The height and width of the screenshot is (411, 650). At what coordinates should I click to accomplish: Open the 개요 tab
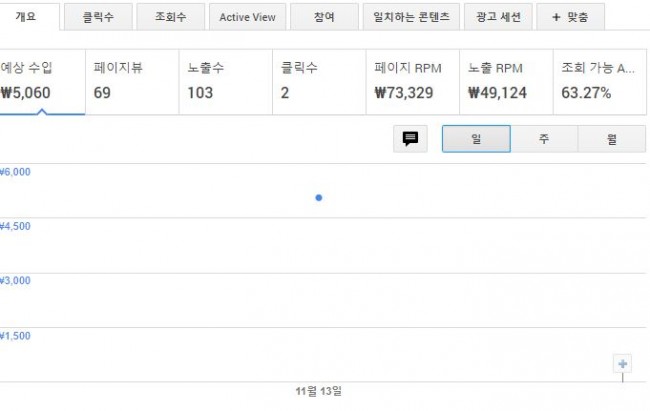click(x=26, y=16)
